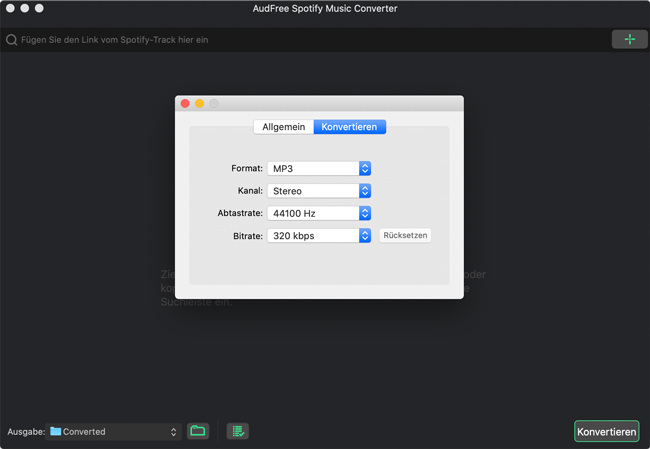Image resolution: width=650 pixels, height=449 pixels.
Task: Open the Abtastrate dropdown showing 44100 Hz
Action: point(319,213)
